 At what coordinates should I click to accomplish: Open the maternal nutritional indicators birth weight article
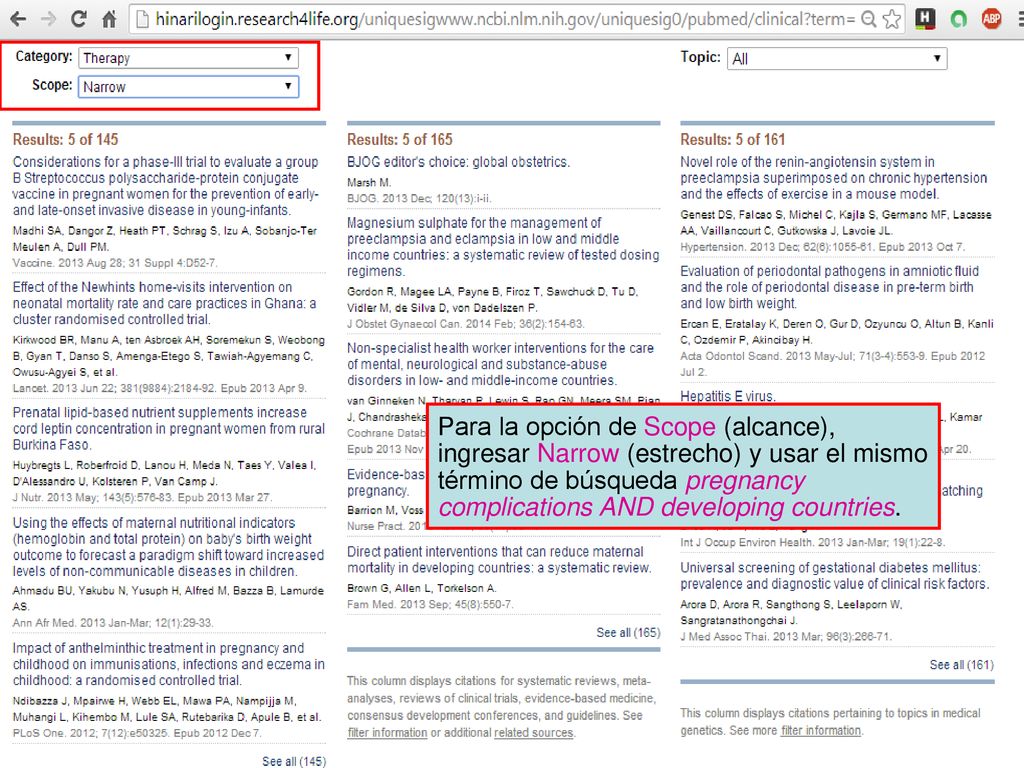pos(168,547)
